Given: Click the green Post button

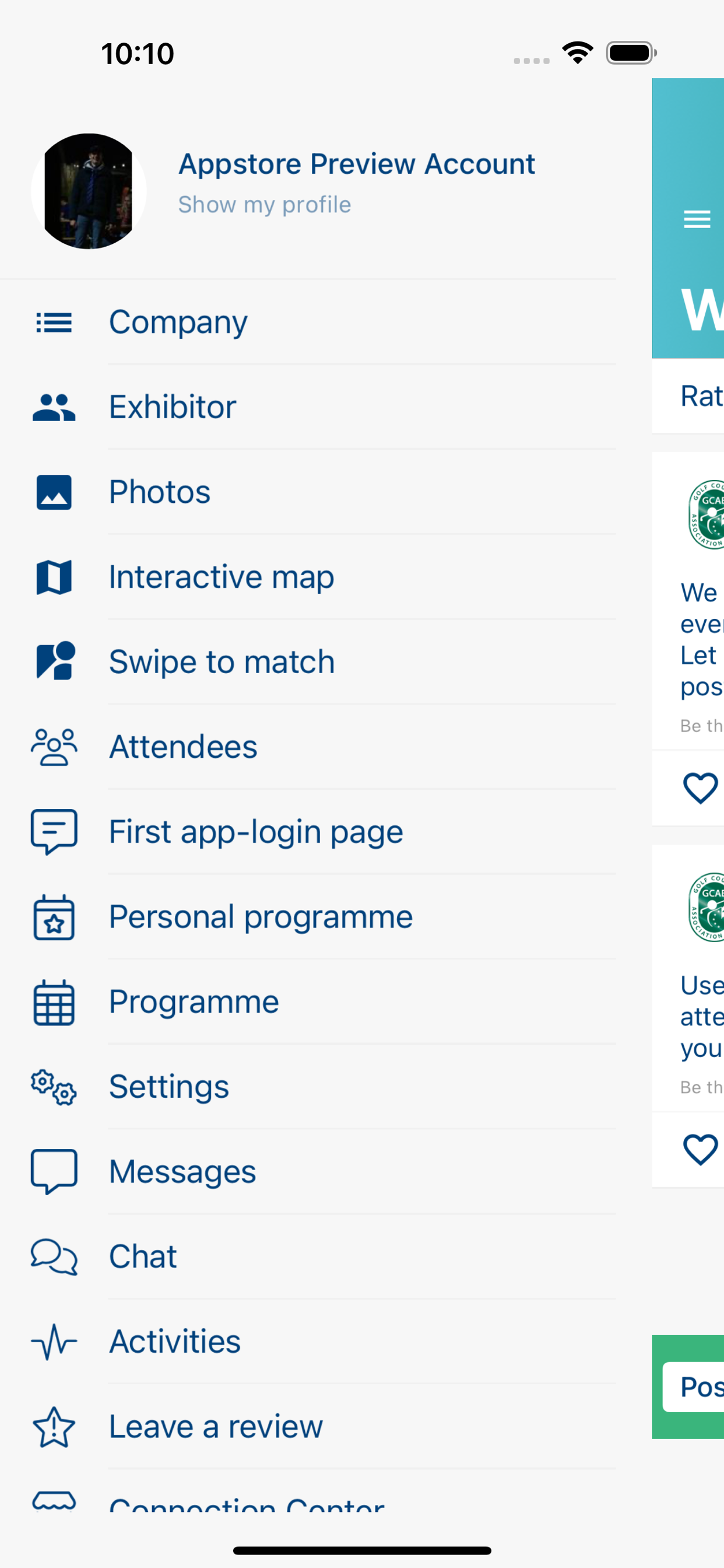Looking at the screenshot, I should [693, 1387].
